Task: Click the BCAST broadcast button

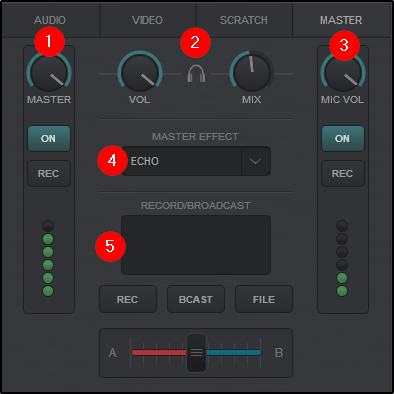Action: coord(196,299)
